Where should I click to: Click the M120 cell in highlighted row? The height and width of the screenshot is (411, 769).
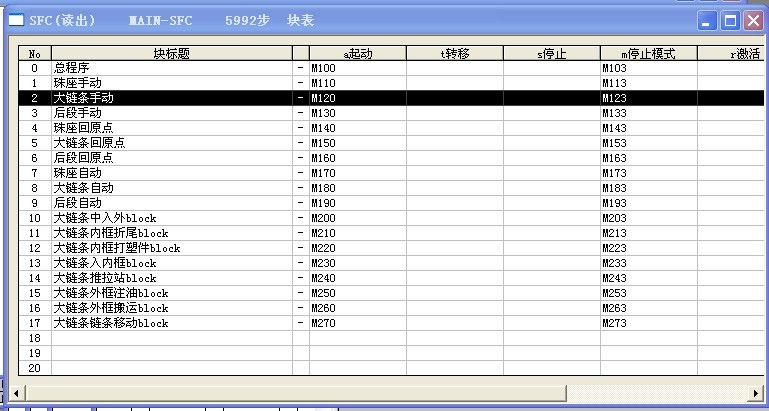[x=357, y=98]
